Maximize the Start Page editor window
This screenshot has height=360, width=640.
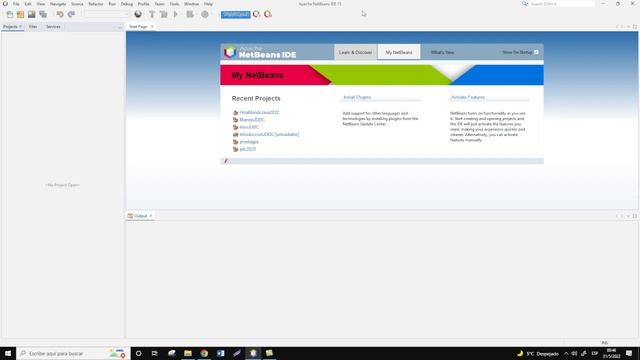click(635, 27)
